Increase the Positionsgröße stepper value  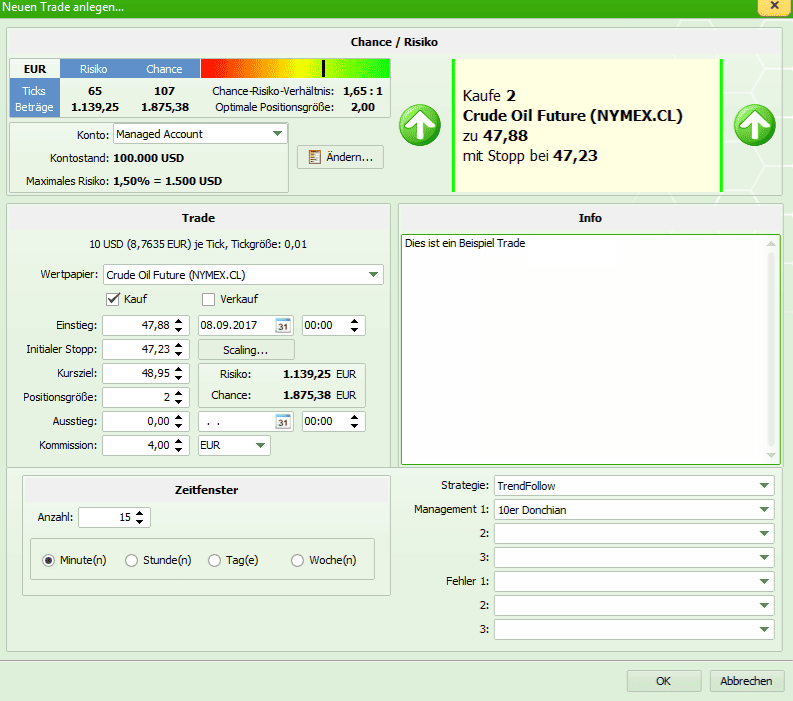tap(179, 393)
